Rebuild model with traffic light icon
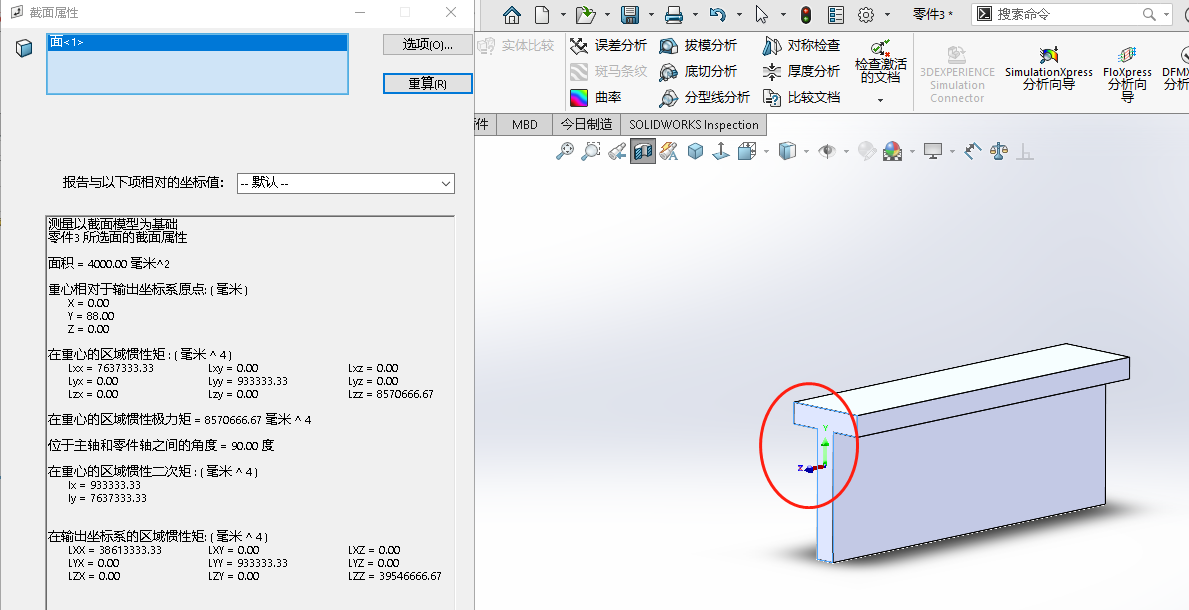Viewport: 1189px width, 610px height. coord(805,14)
